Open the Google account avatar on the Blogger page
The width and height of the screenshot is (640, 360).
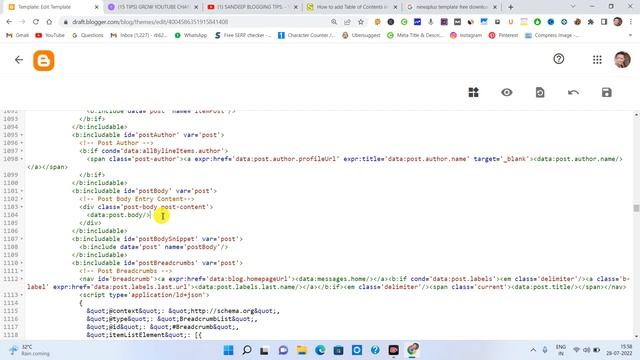click(x=622, y=60)
